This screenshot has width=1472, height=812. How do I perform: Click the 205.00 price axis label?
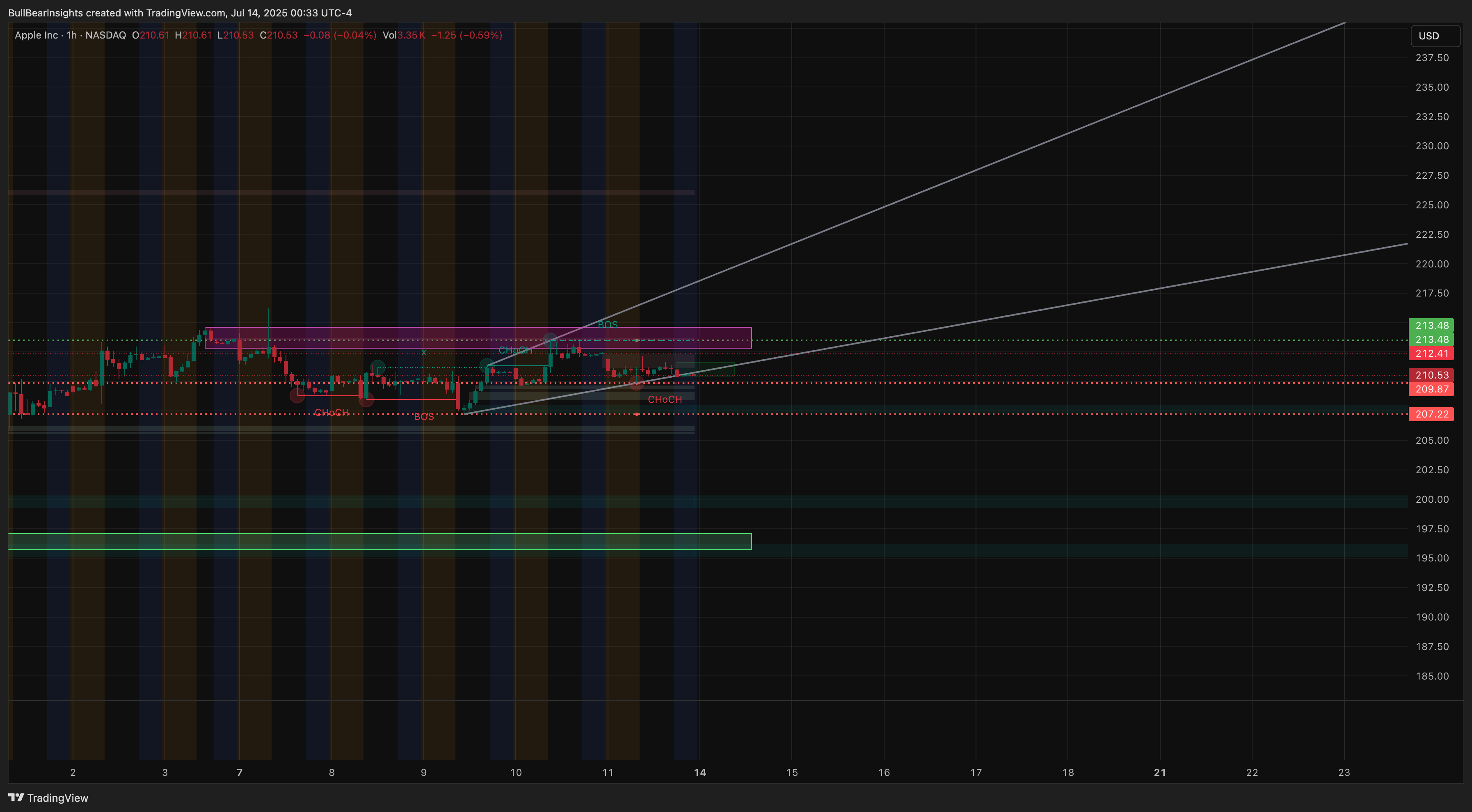[1432, 440]
